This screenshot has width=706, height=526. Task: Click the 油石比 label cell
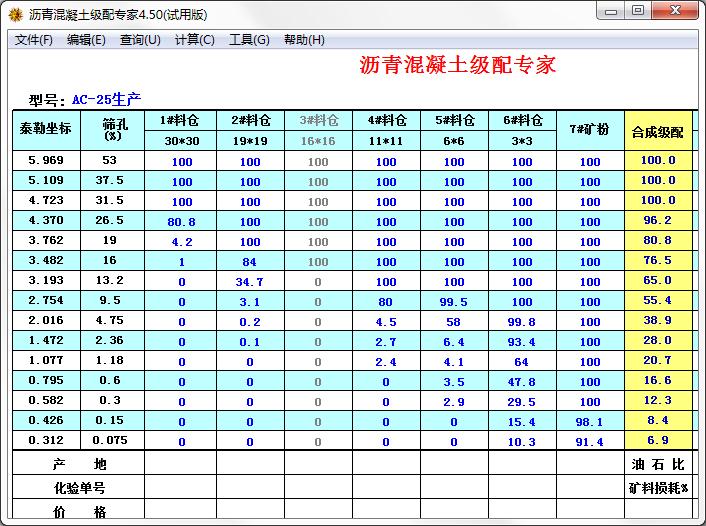(x=657, y=464)
